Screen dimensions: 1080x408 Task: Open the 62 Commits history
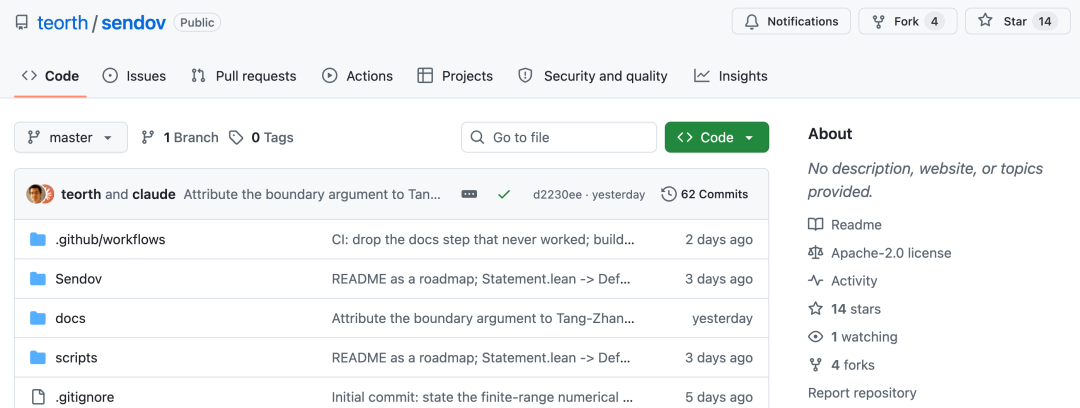[705, 194]
